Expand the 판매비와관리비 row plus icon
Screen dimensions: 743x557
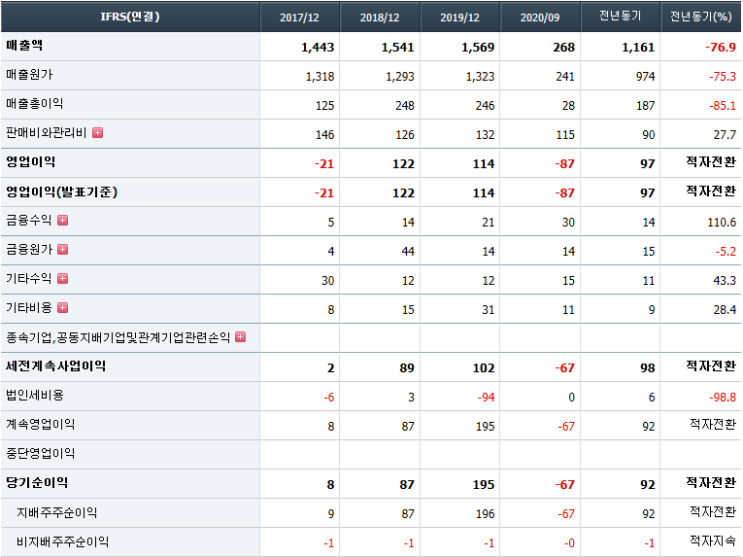(98, 133)
